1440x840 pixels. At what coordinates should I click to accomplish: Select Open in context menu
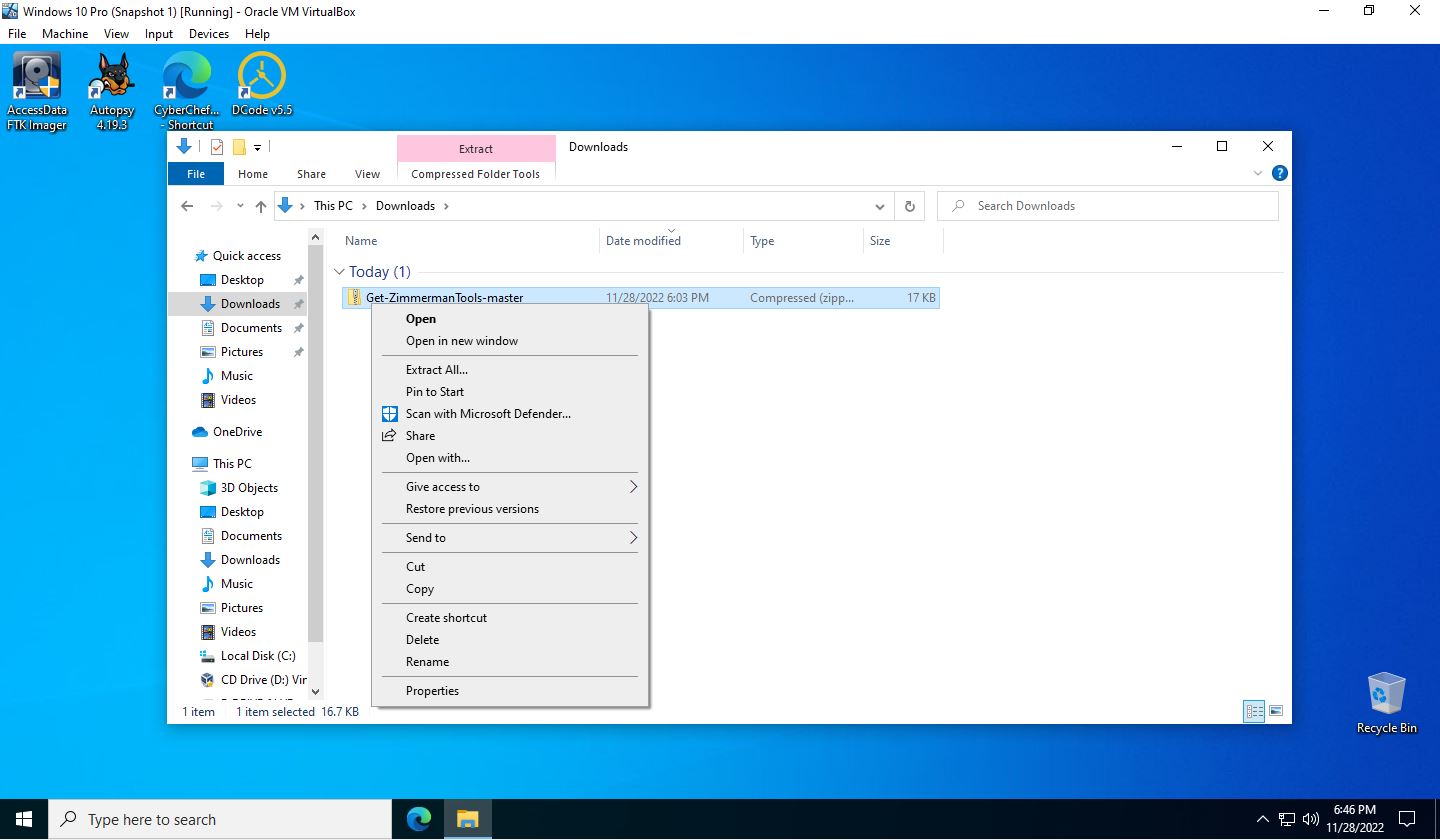click(509, 319)
